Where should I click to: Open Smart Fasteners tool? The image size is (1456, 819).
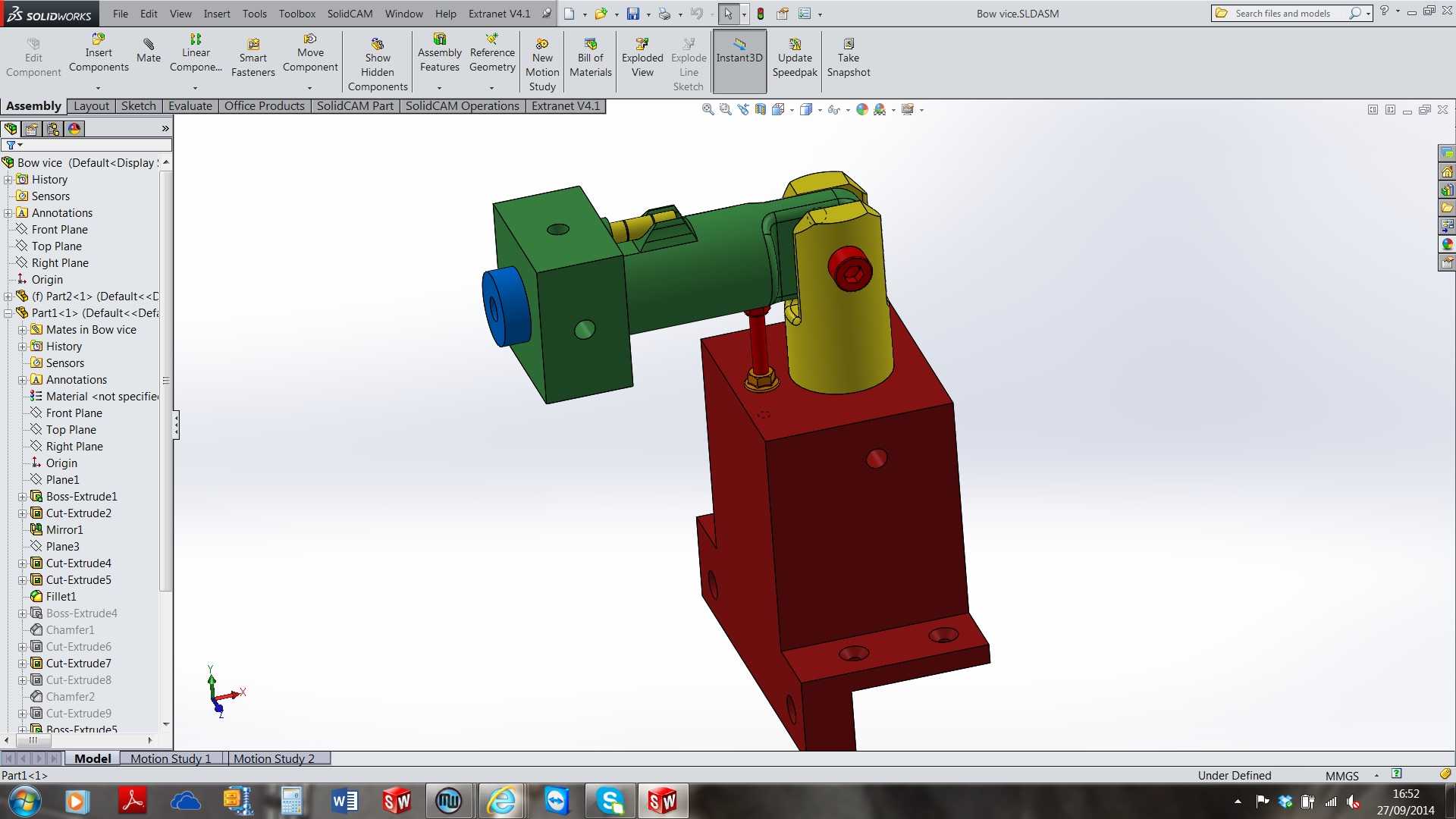(253, 58)
